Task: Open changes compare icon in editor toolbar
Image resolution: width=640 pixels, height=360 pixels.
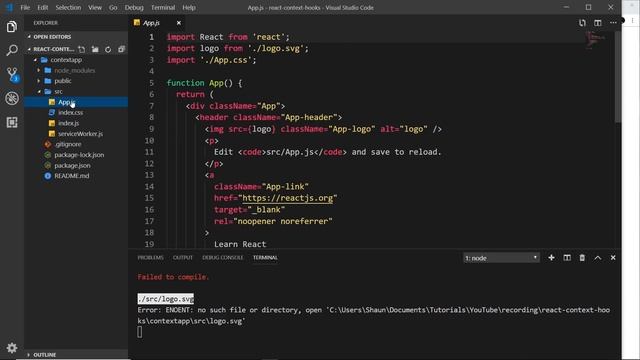Action: (582, 23)
